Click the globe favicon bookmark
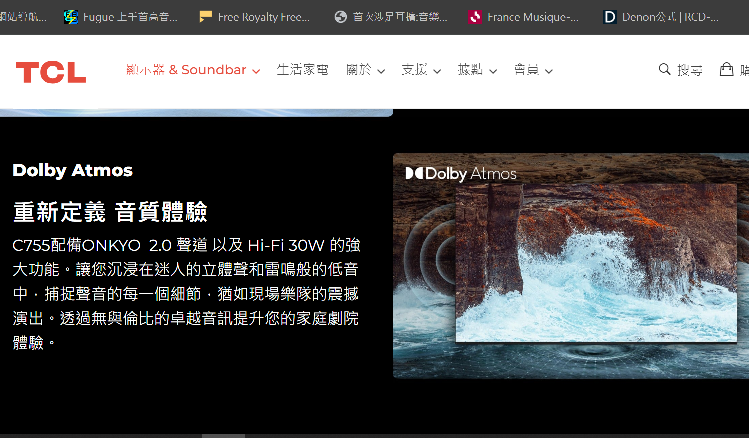Viewport: 749px width, 438px height. (x=341, y=17)
